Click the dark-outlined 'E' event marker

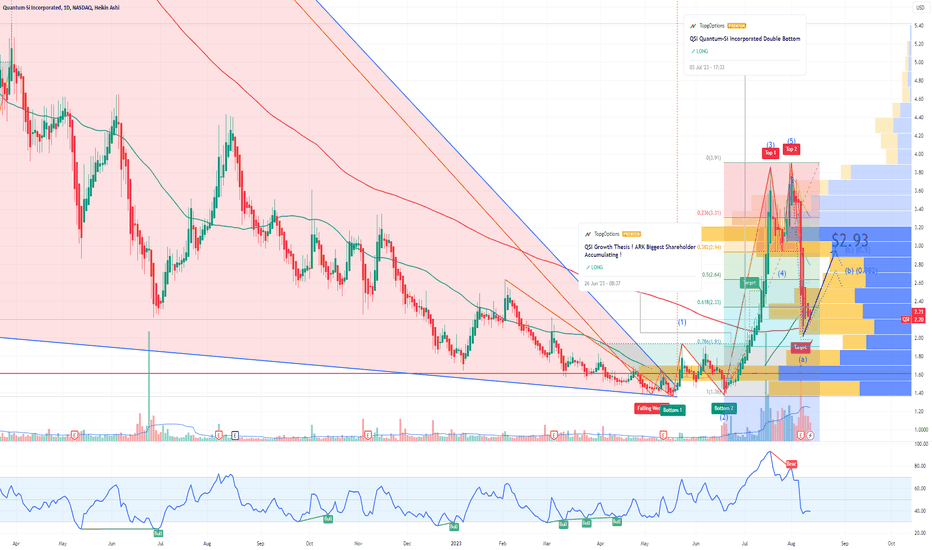pos(235,435)
